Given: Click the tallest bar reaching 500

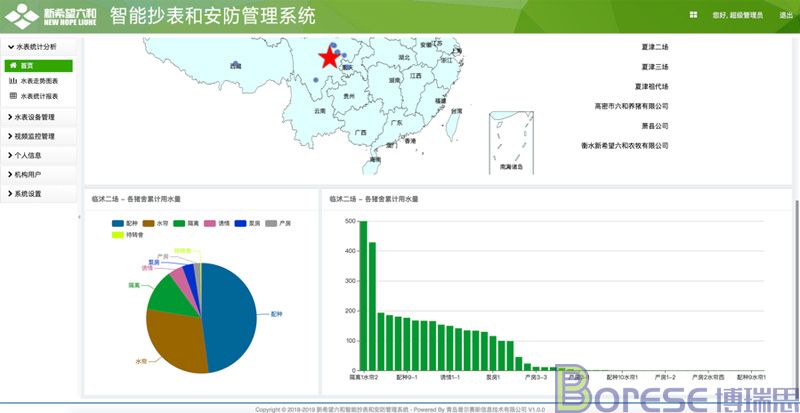Looking at the screenshot, I should pos(363,296).
